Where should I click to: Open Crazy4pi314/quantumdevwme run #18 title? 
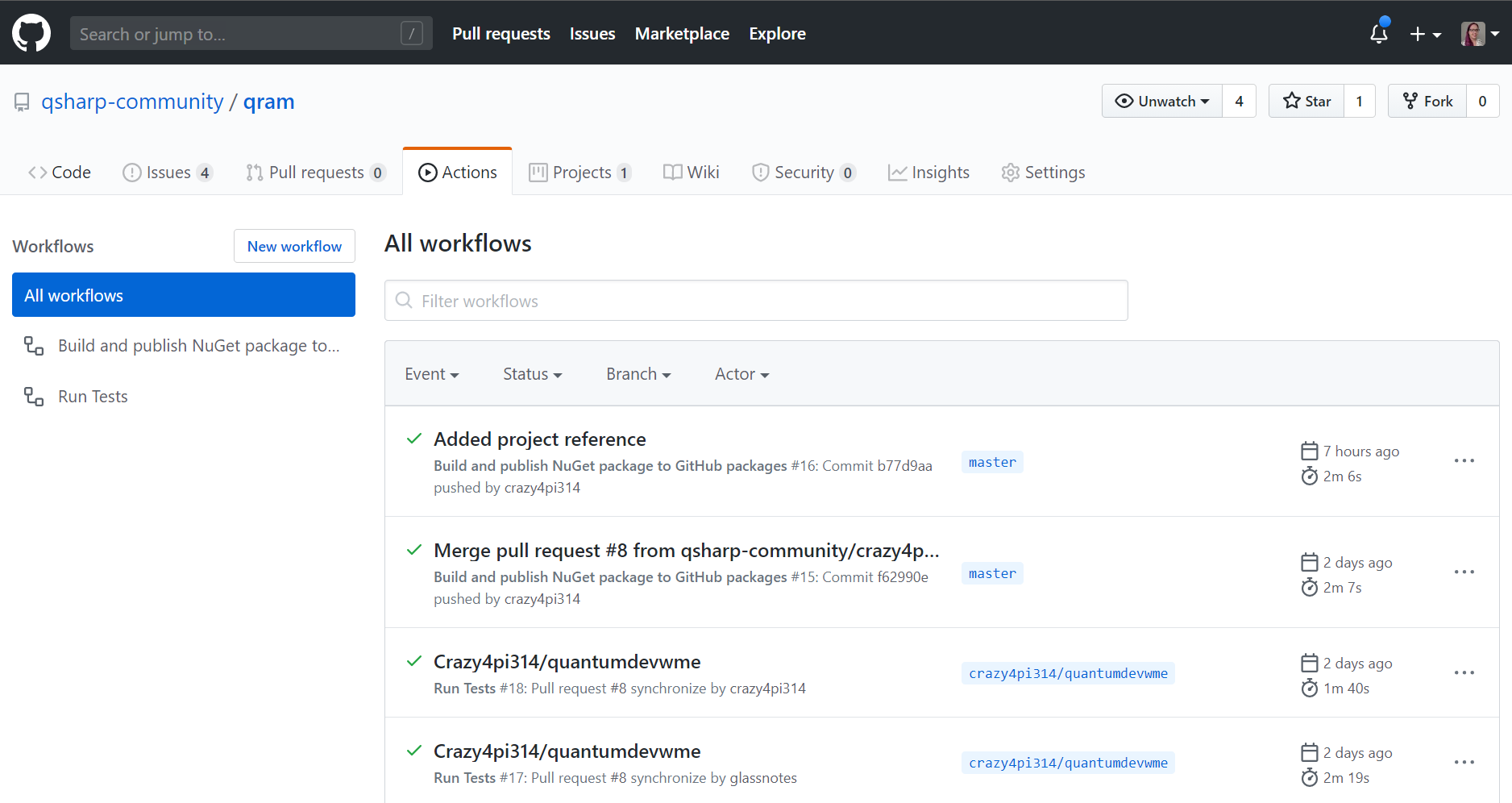[567, 662]
